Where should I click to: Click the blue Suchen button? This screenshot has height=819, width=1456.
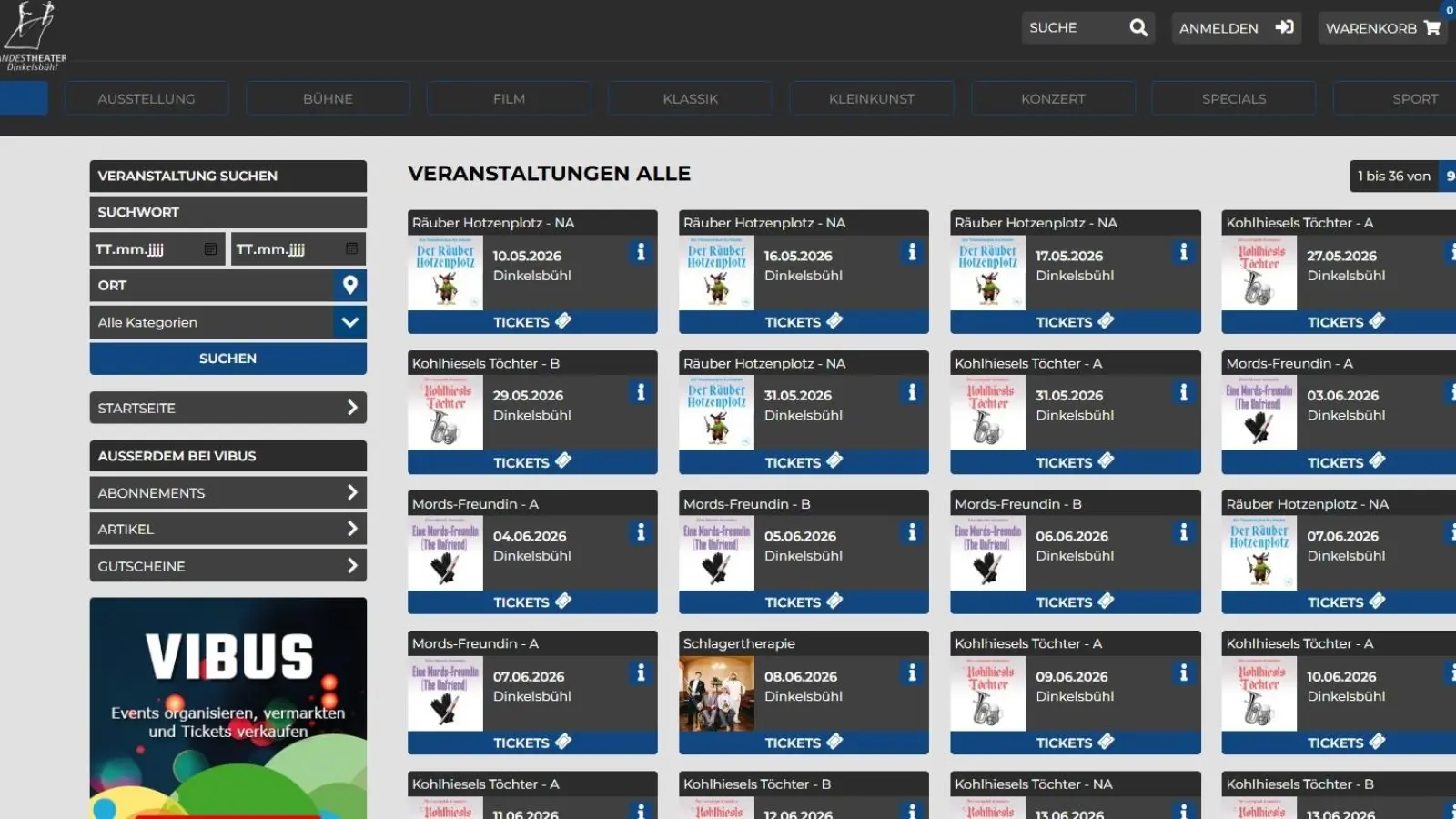tap(228, 359)
